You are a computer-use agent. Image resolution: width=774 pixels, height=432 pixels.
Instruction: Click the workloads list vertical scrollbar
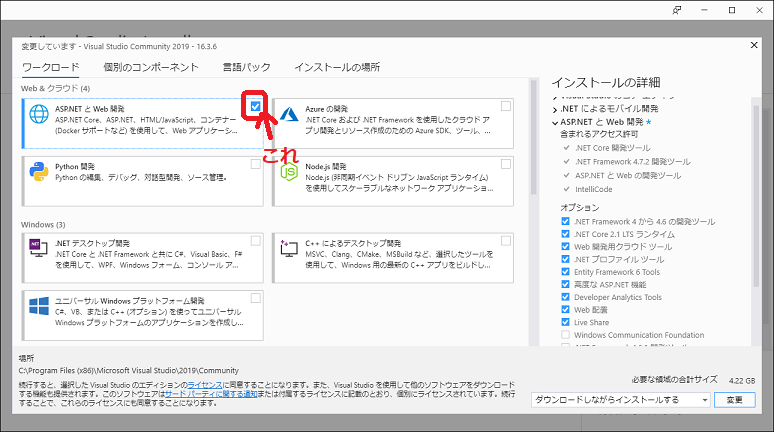point(533,137)
